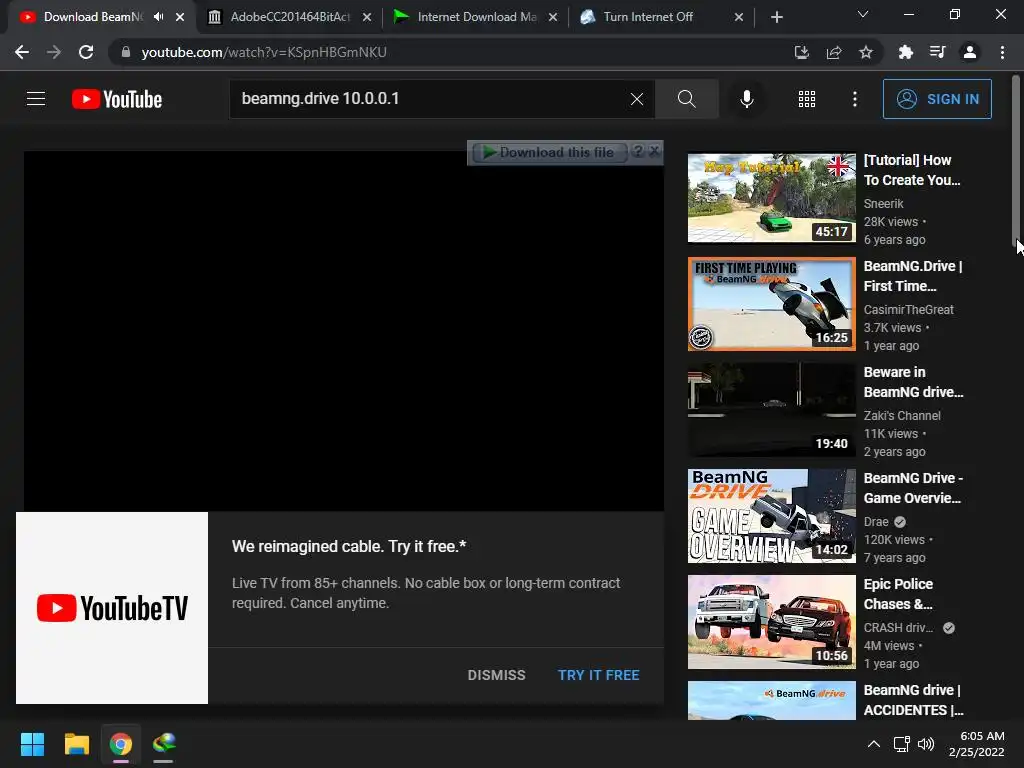The image size is (1024, 768).
Task: Open BeamNG Drive Game Overview thumbnail
Action: click(x=771, y=516)
